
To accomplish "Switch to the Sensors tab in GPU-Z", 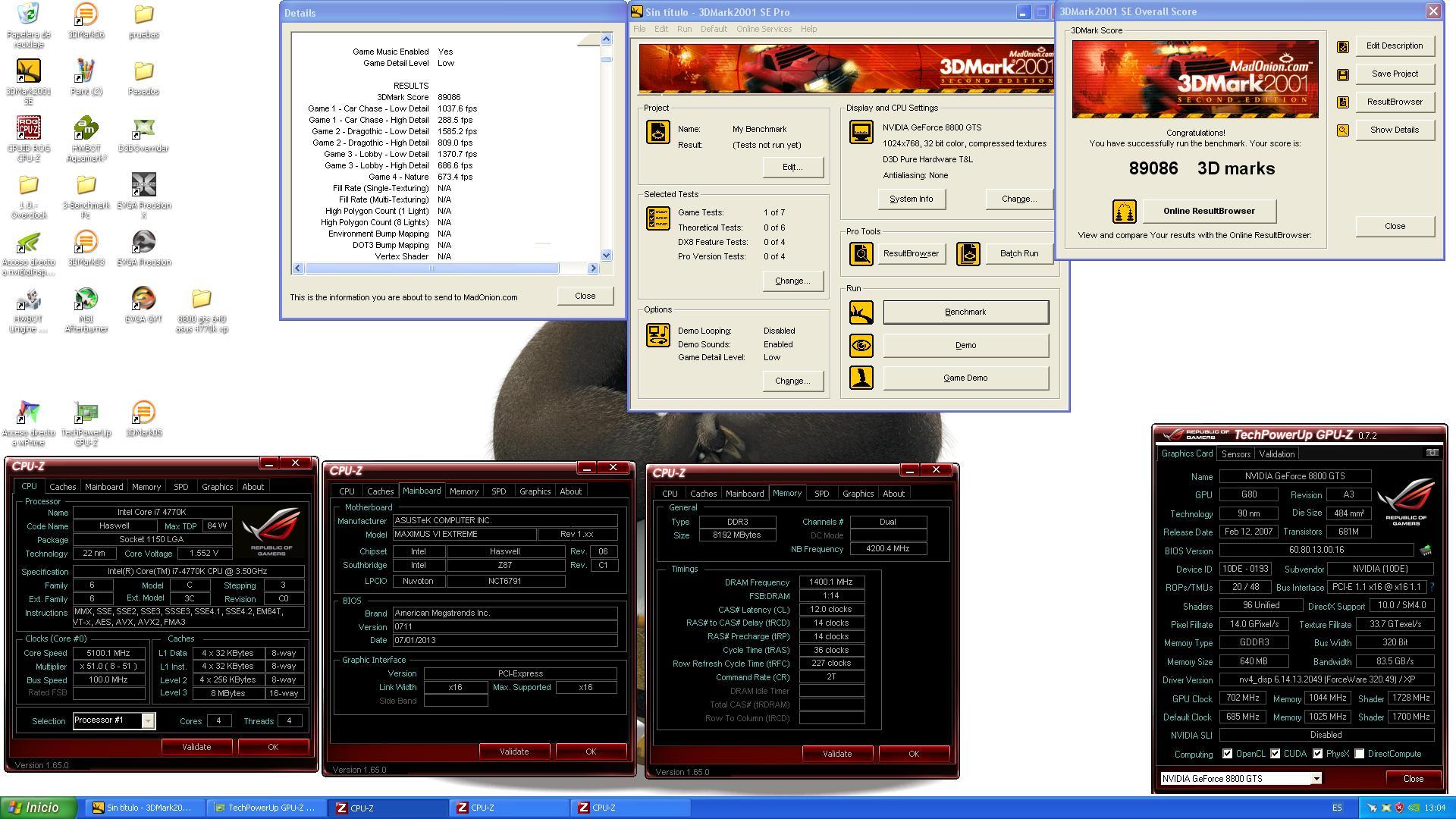I will (x=1235, y=454).
